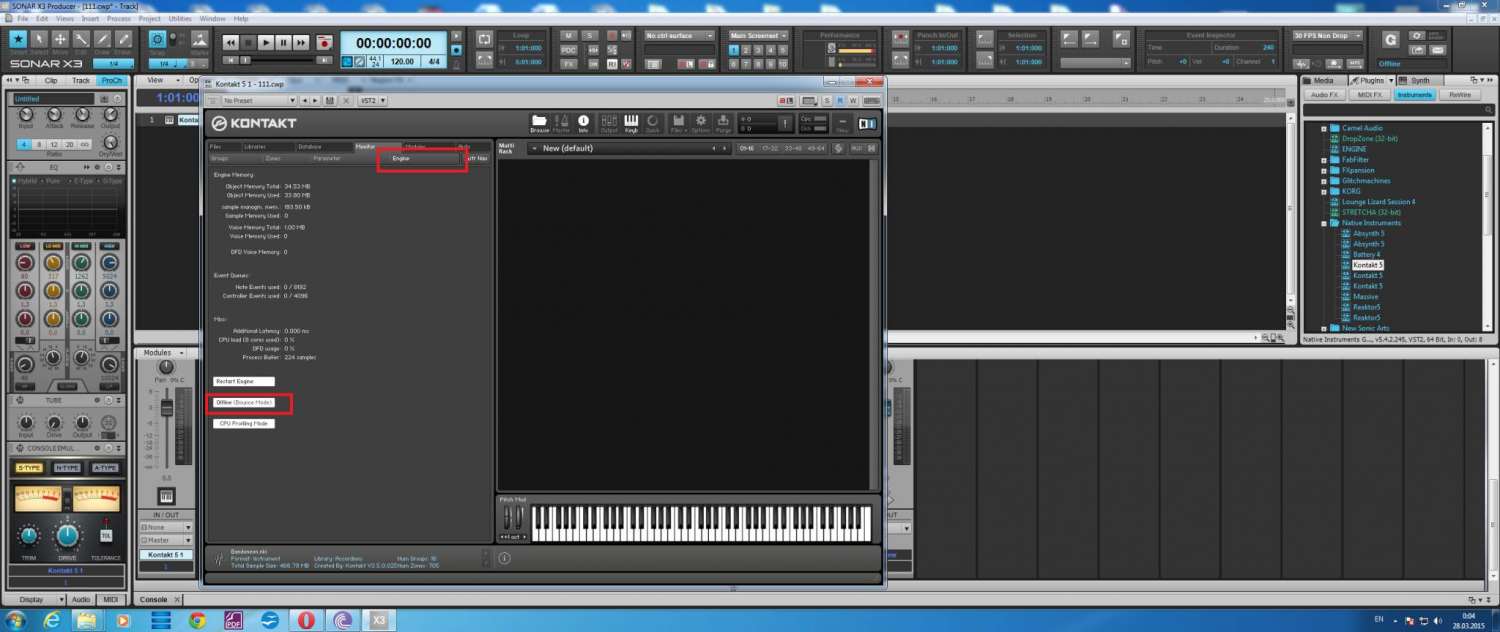Screen dimensions: 1500x632
Task: Open No ctrl surface dropdown
Action: click(680, 36)
